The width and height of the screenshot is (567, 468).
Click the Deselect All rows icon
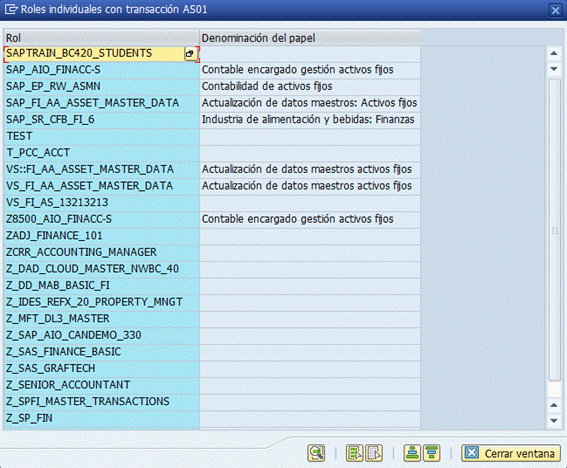[374, 453]
